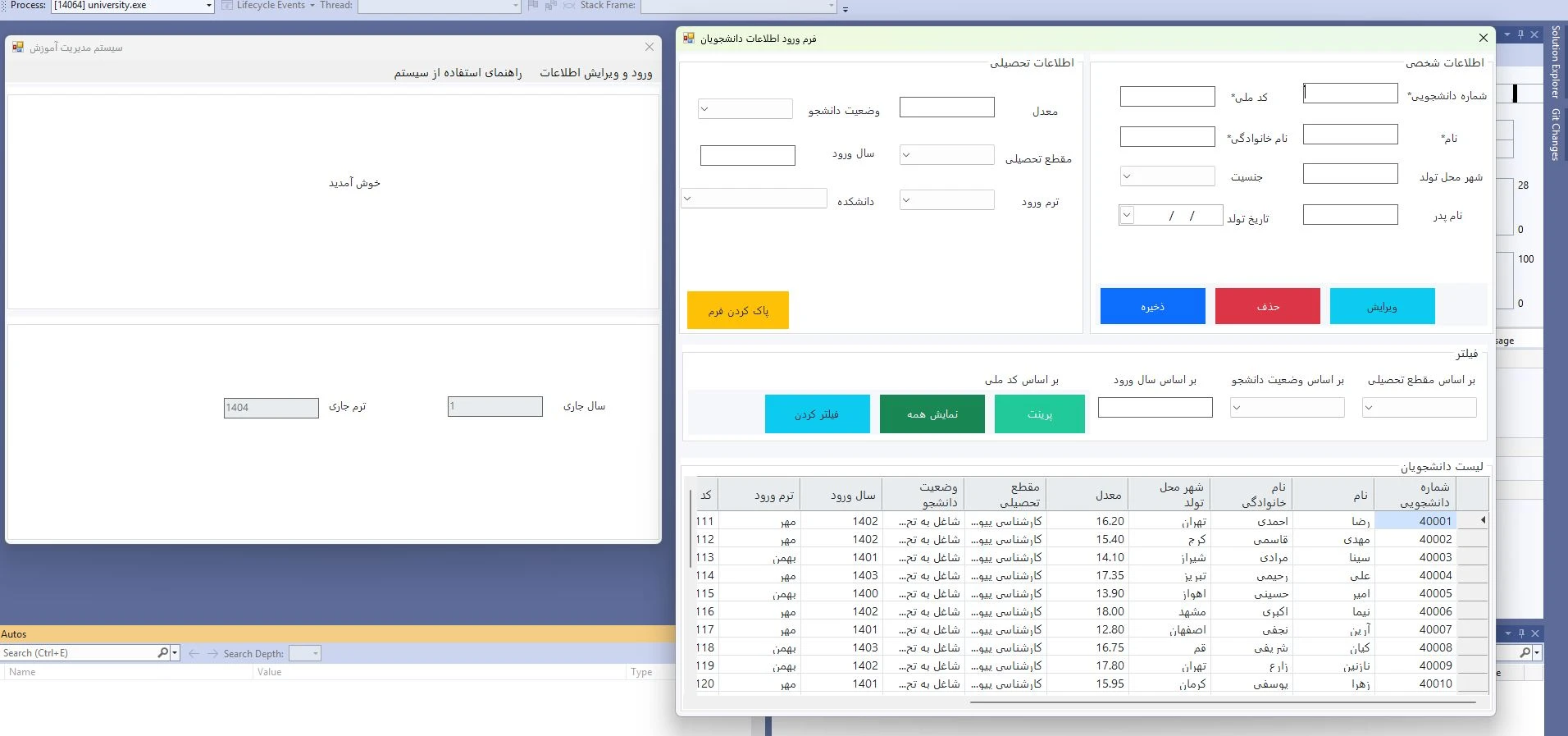Screen dimensions: 1568x736
Task: Switch to the Git Changes tab
Action: coord(1555,135)
